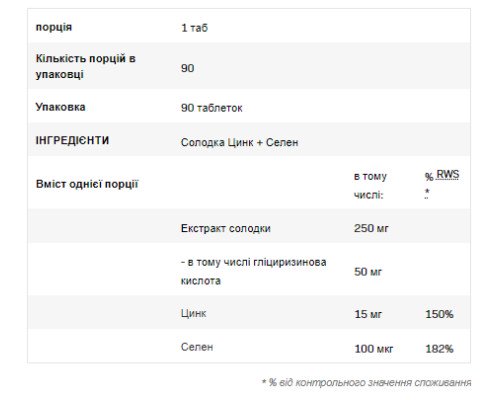Select the 'Екстракт солодки' ingredient row

249,228
